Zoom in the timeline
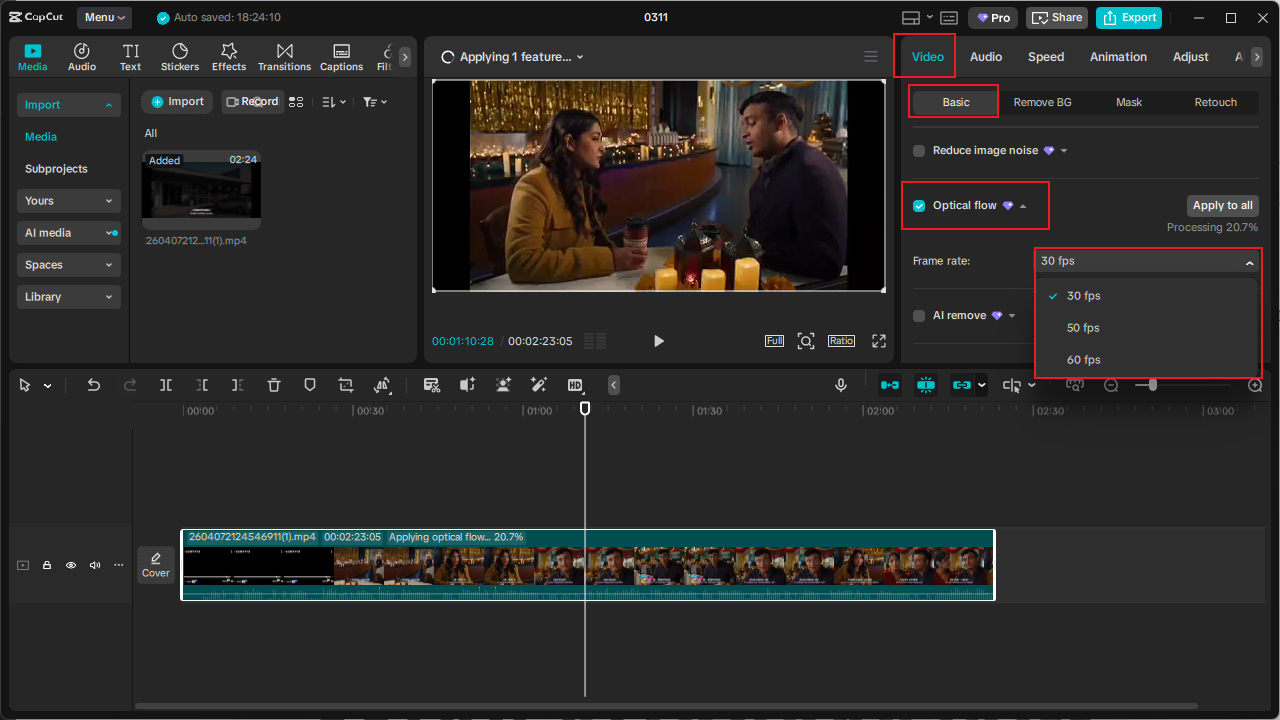This screenshot has width=1280, height=720. coord(1255,385)
